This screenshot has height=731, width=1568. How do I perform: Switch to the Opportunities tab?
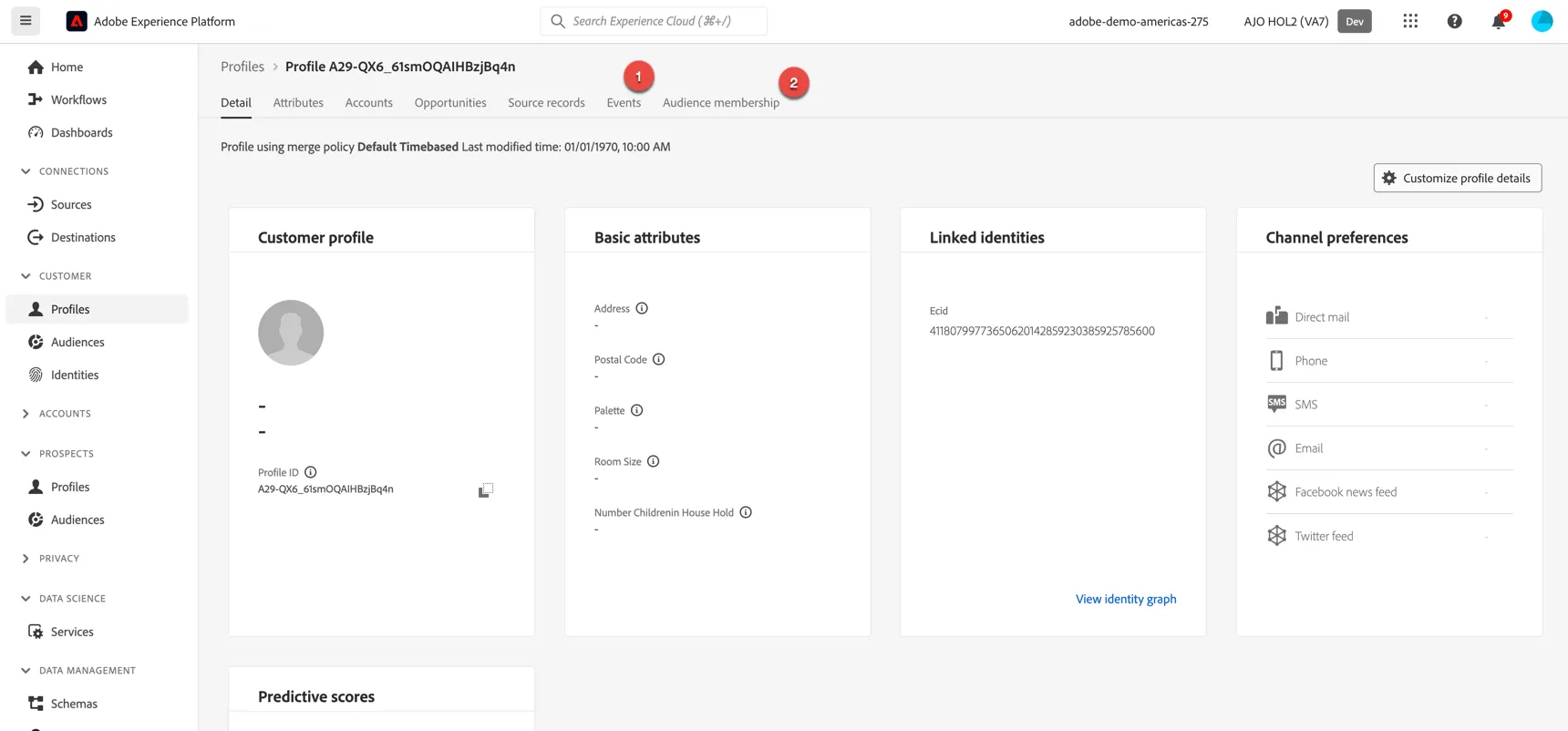tap(450, 103)
